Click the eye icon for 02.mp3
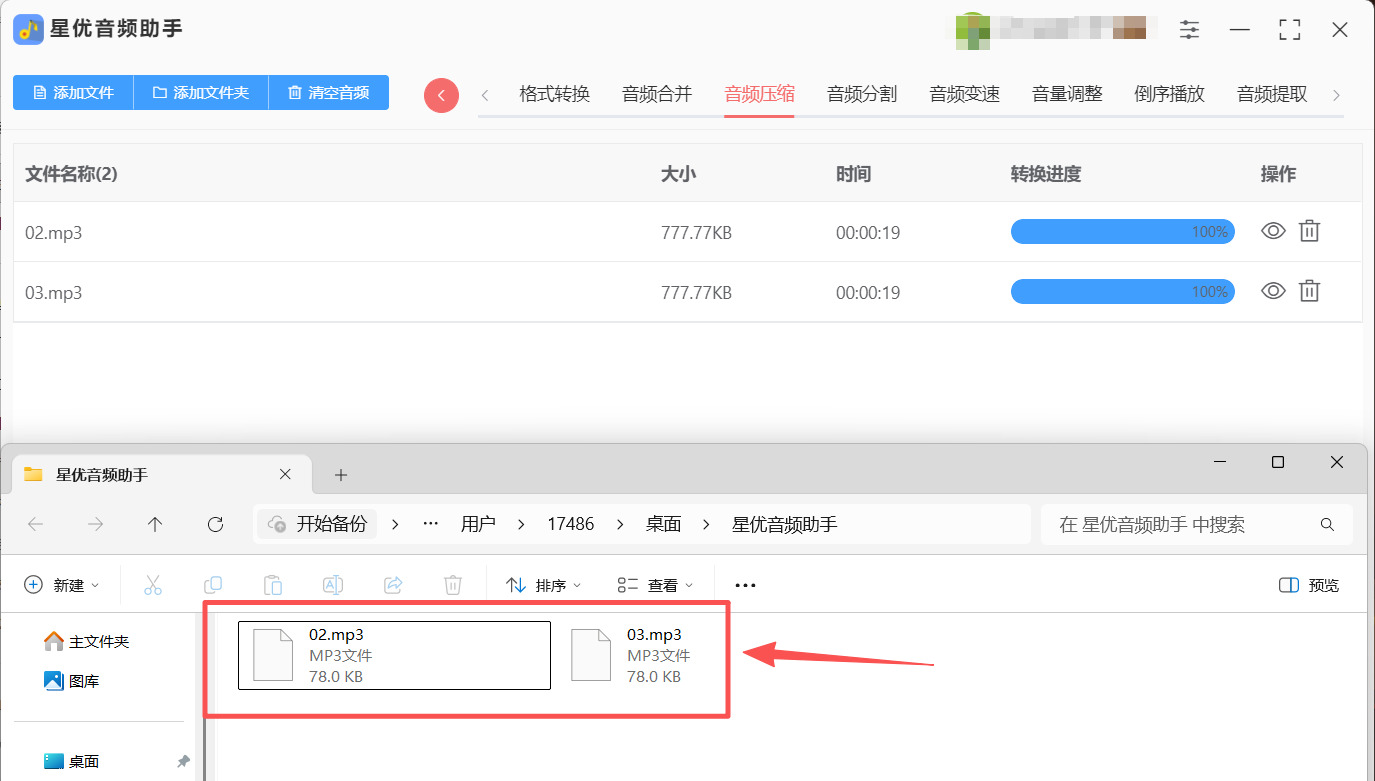Screen dimensions: 1375x781 (1273, 232)
